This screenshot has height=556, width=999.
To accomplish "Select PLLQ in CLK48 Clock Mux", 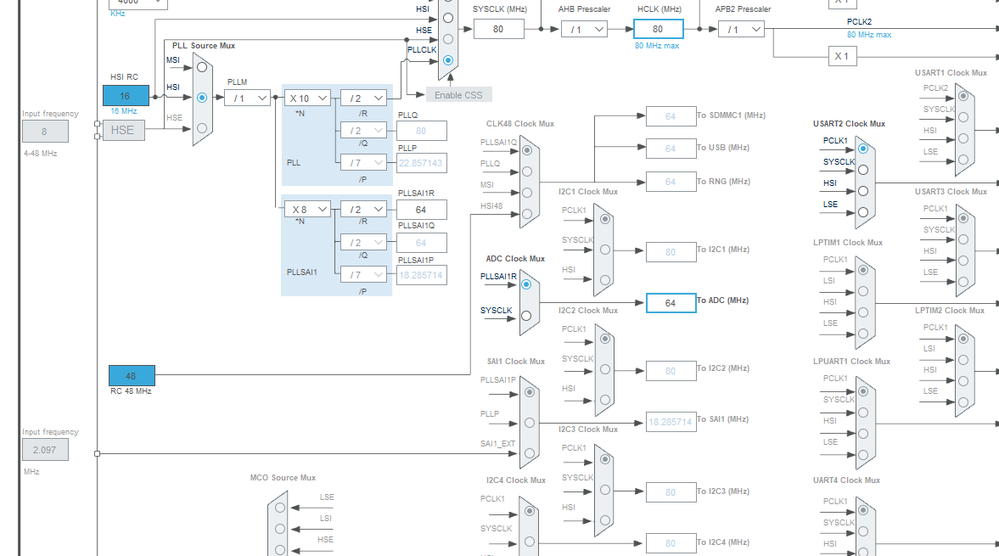I will [x=527, y=171].
